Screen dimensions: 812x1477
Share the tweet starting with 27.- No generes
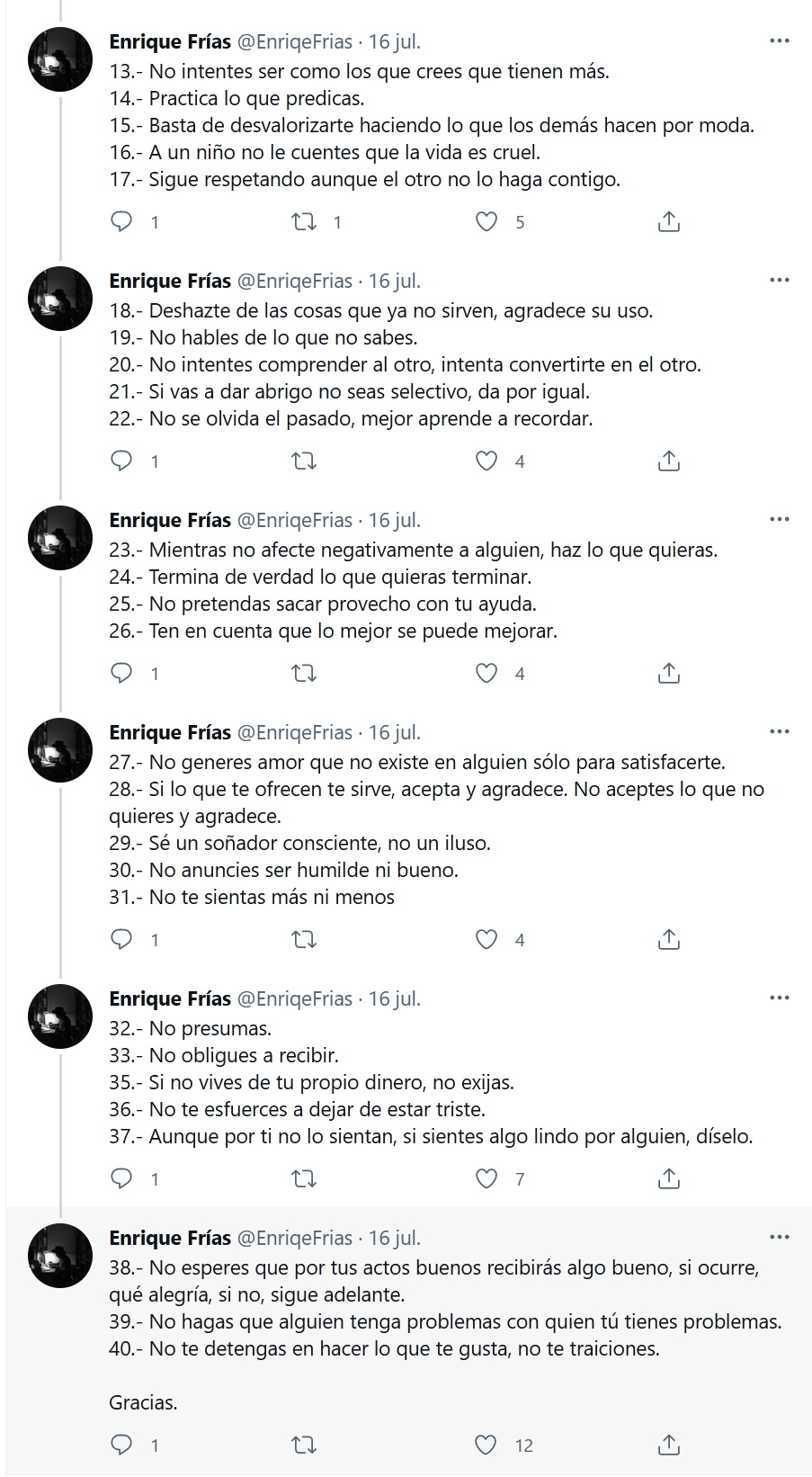click(668, 940)
